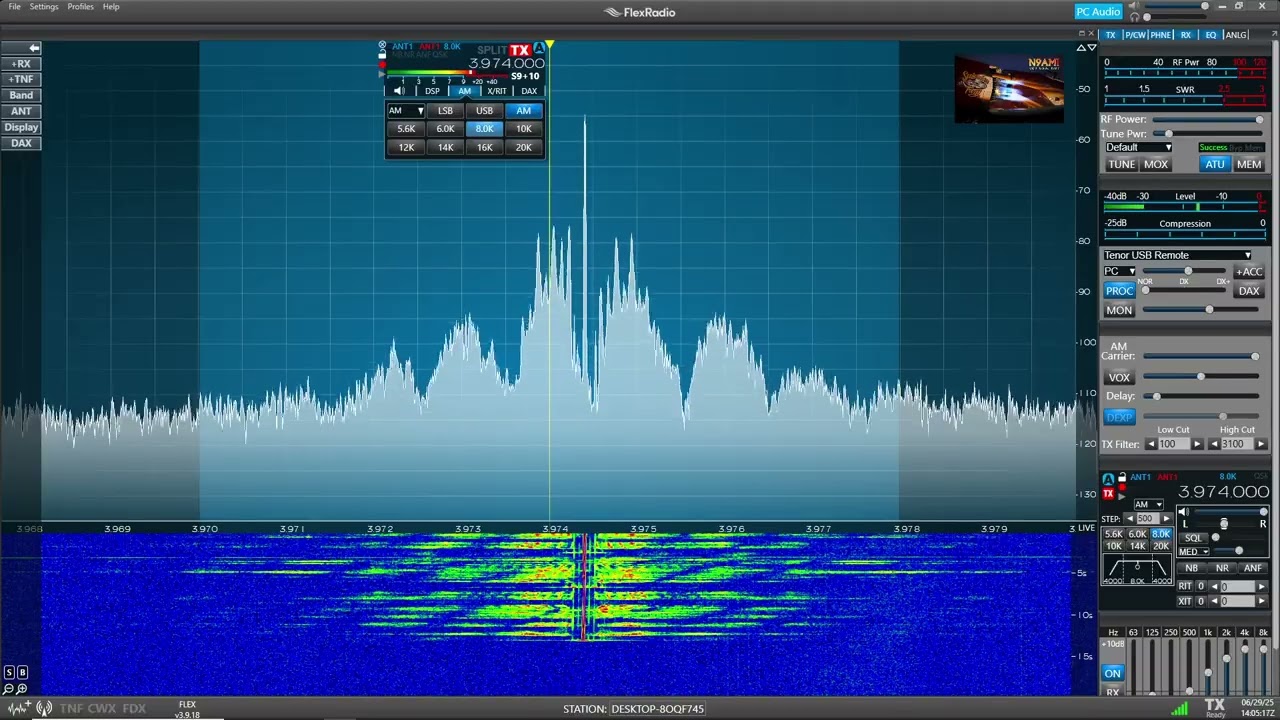Select the LSB mode button

tap(445, 111)
